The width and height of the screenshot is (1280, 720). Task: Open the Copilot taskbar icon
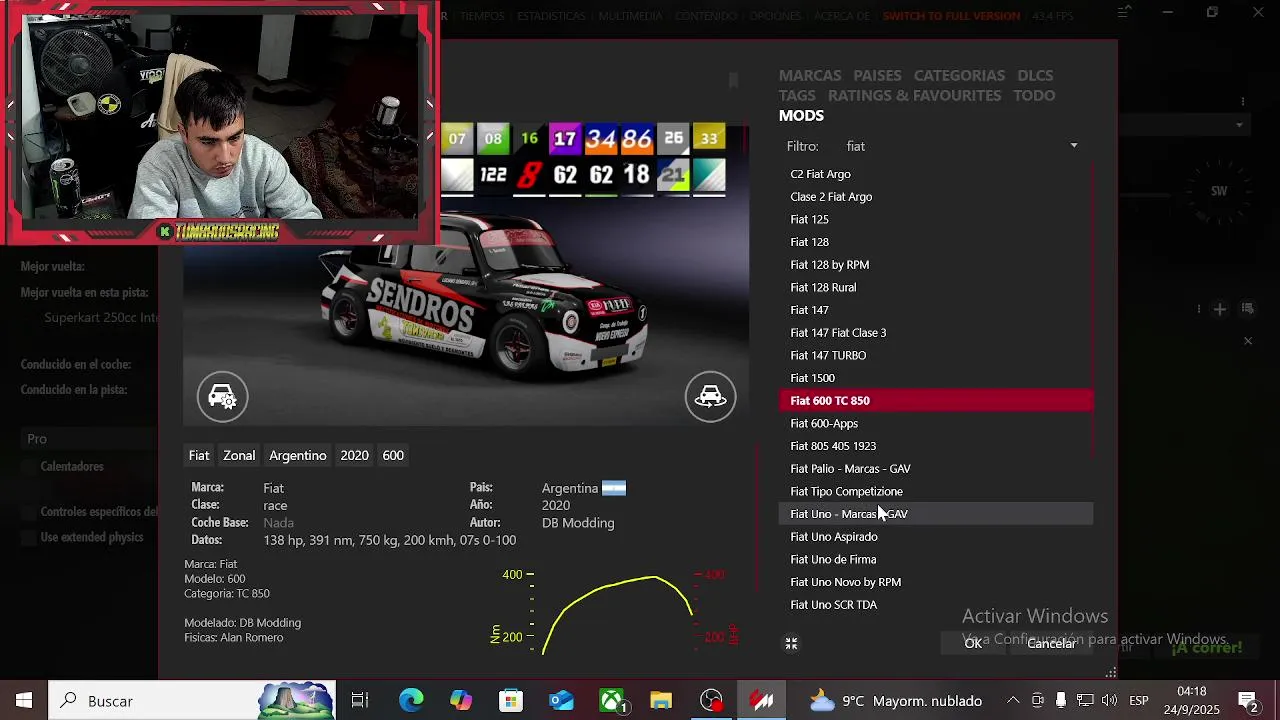tap(461, 701)
